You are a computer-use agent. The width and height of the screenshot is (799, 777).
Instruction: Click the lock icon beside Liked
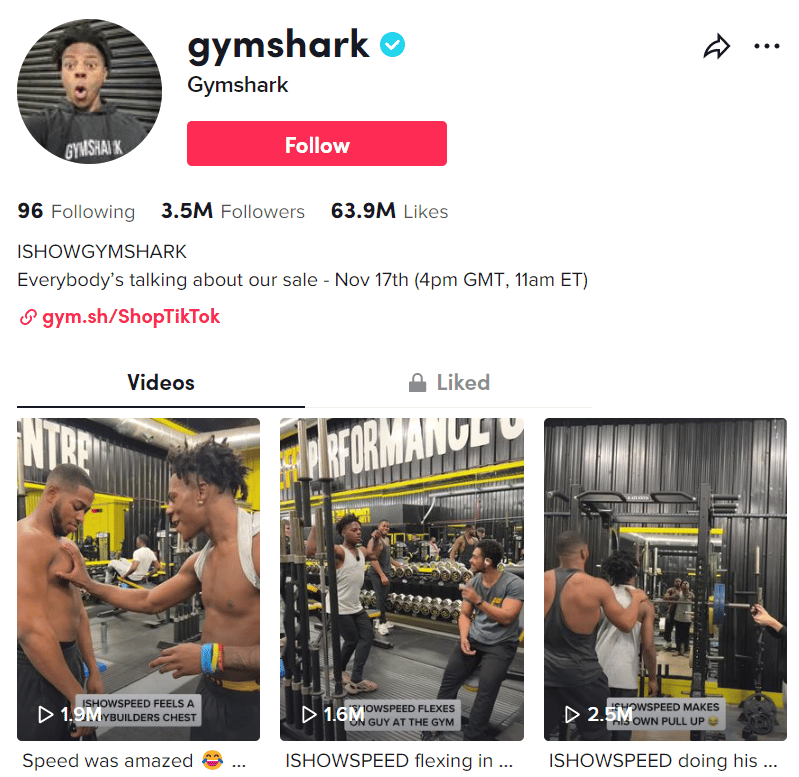(417, 383)
